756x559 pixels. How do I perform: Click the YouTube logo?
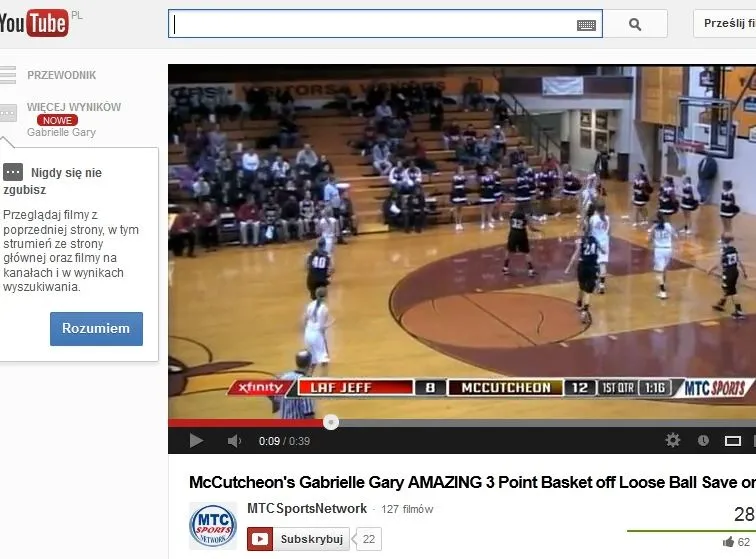[x=33, y=23]
